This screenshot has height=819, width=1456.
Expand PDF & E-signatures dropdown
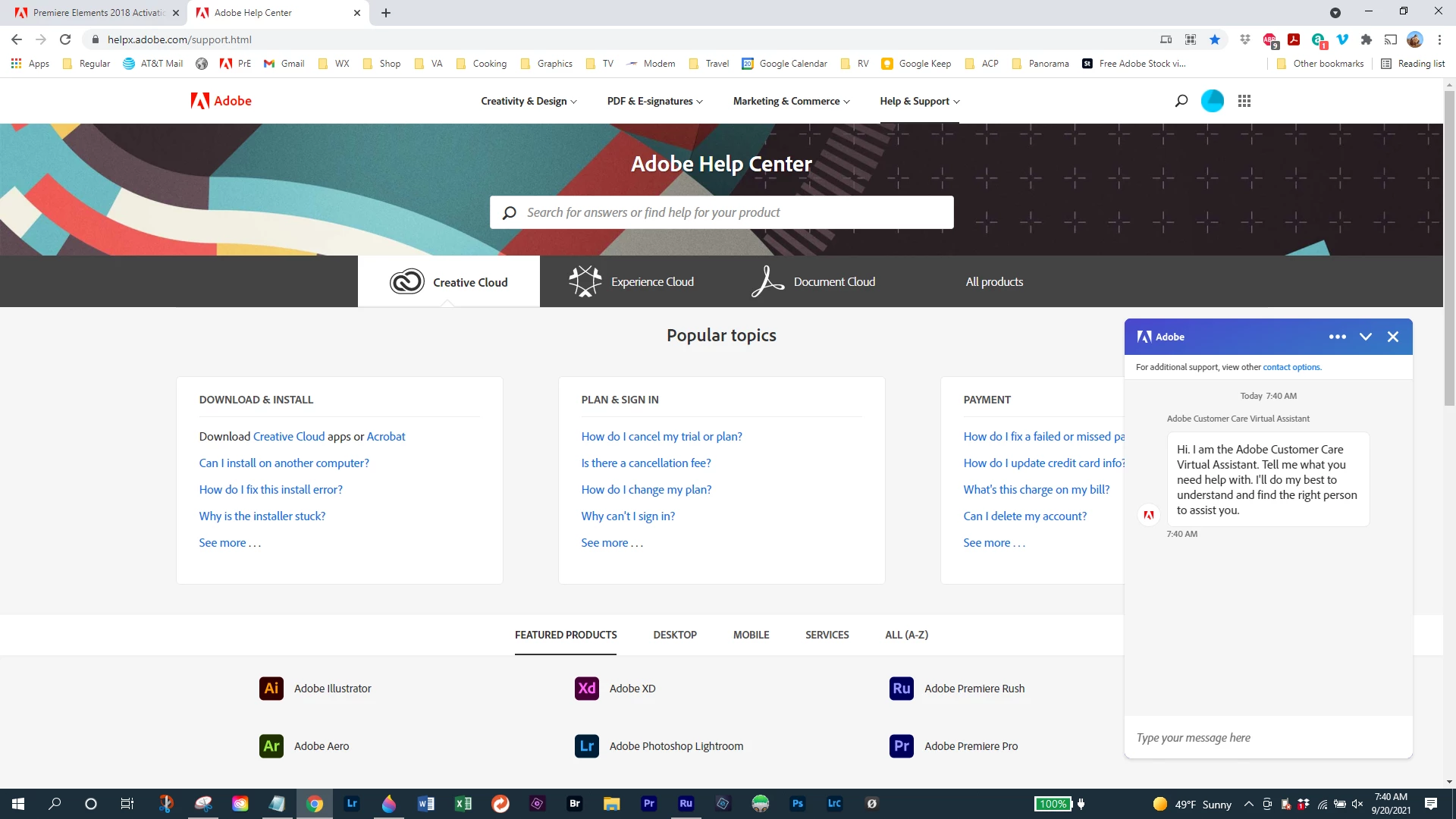[x=654, y=101]
